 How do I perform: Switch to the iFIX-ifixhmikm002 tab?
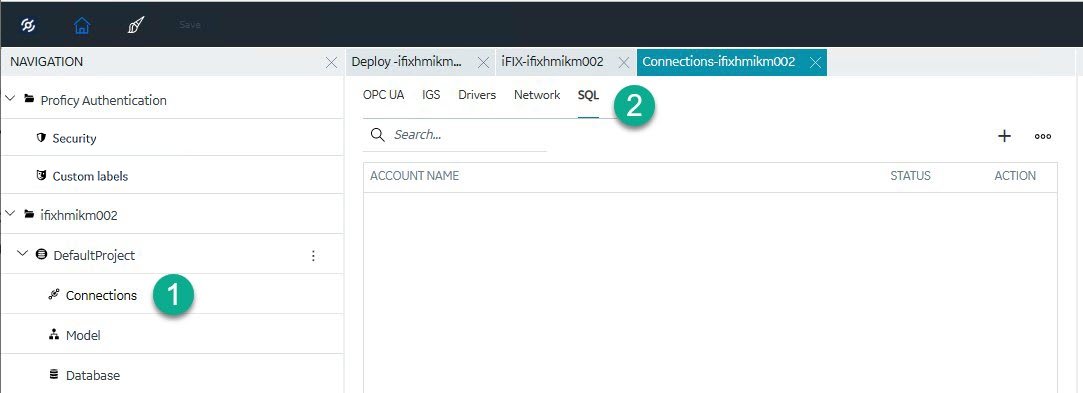click(x=553, y=61)
